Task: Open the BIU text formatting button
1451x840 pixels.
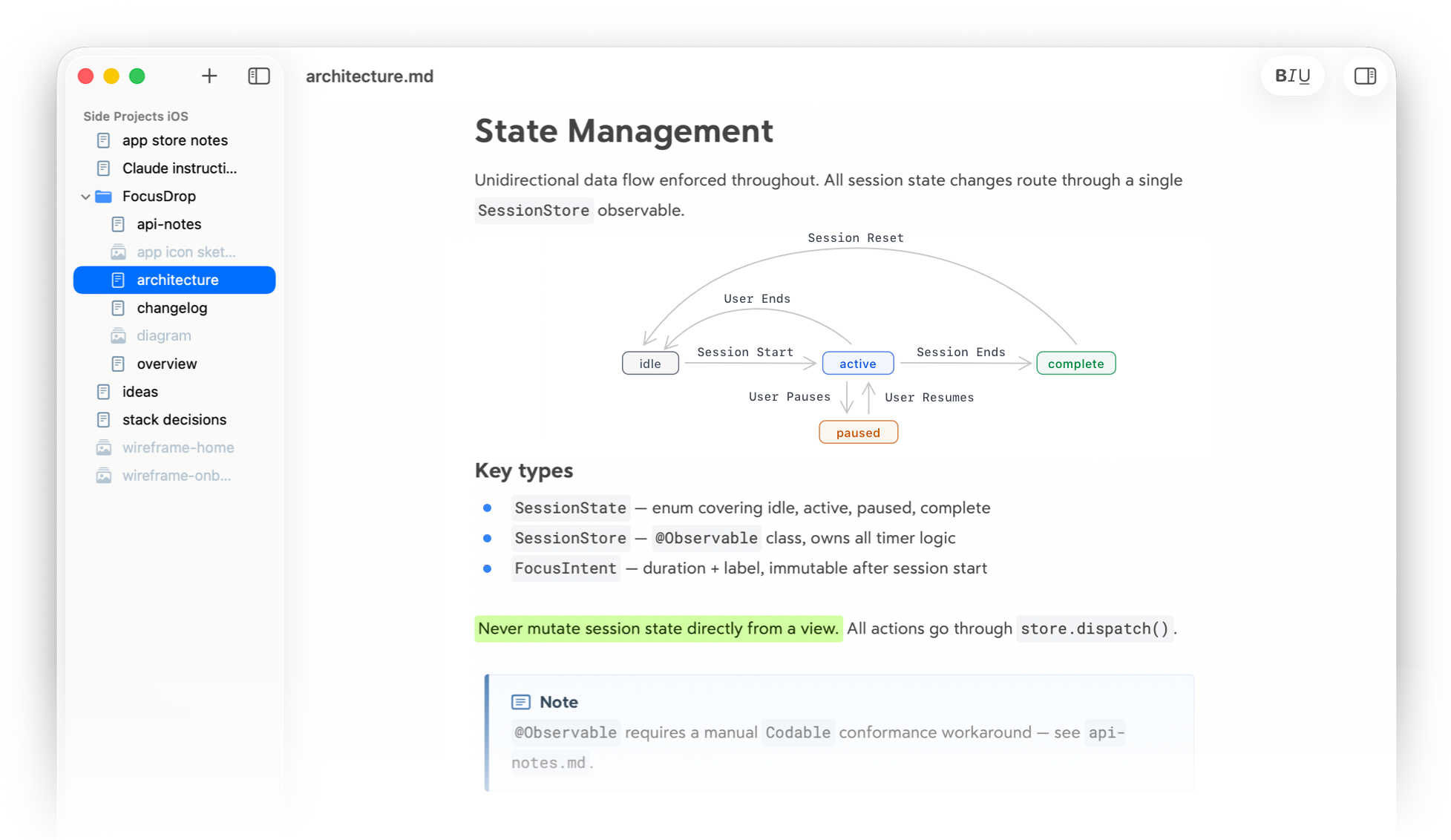Action: pos(1292,76)
